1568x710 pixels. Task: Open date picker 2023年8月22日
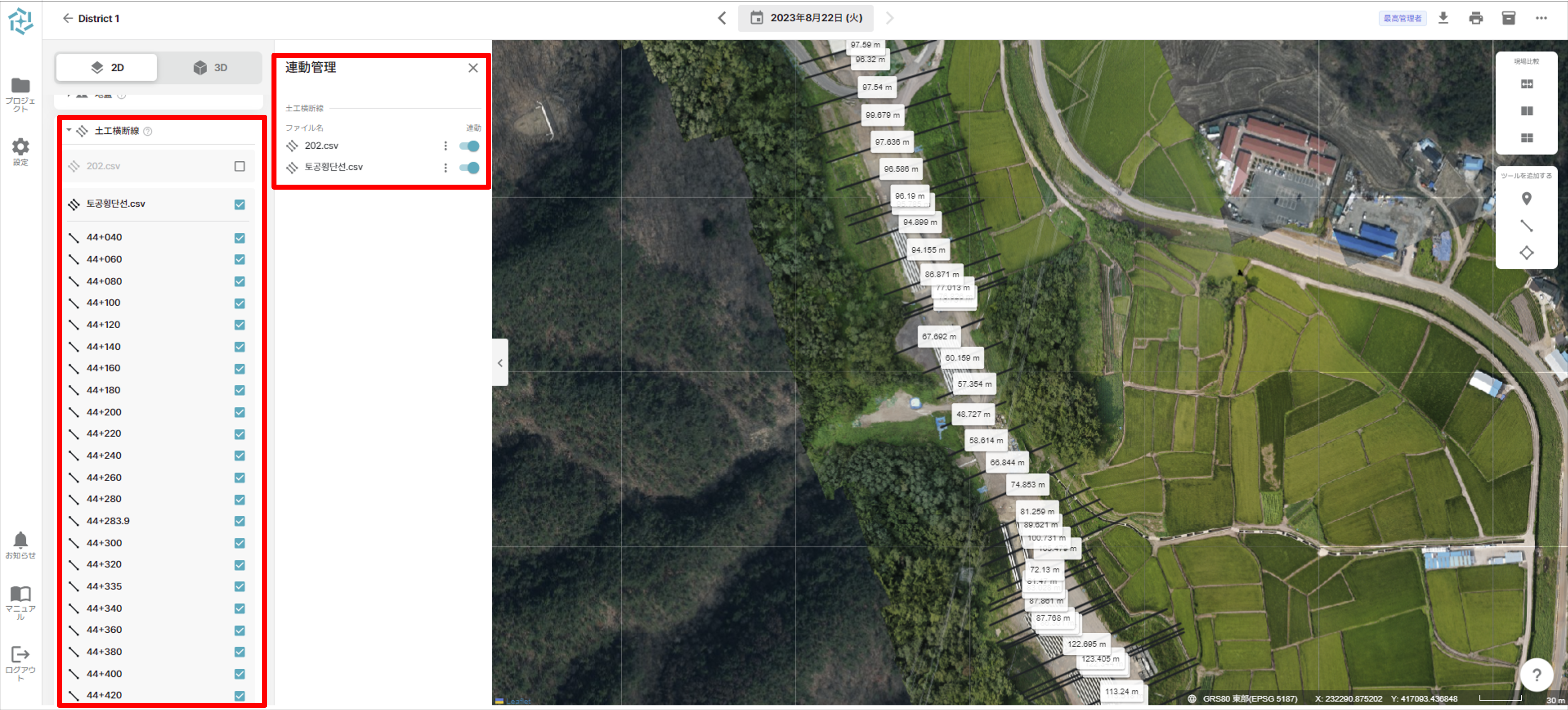[x=805, y=18]
